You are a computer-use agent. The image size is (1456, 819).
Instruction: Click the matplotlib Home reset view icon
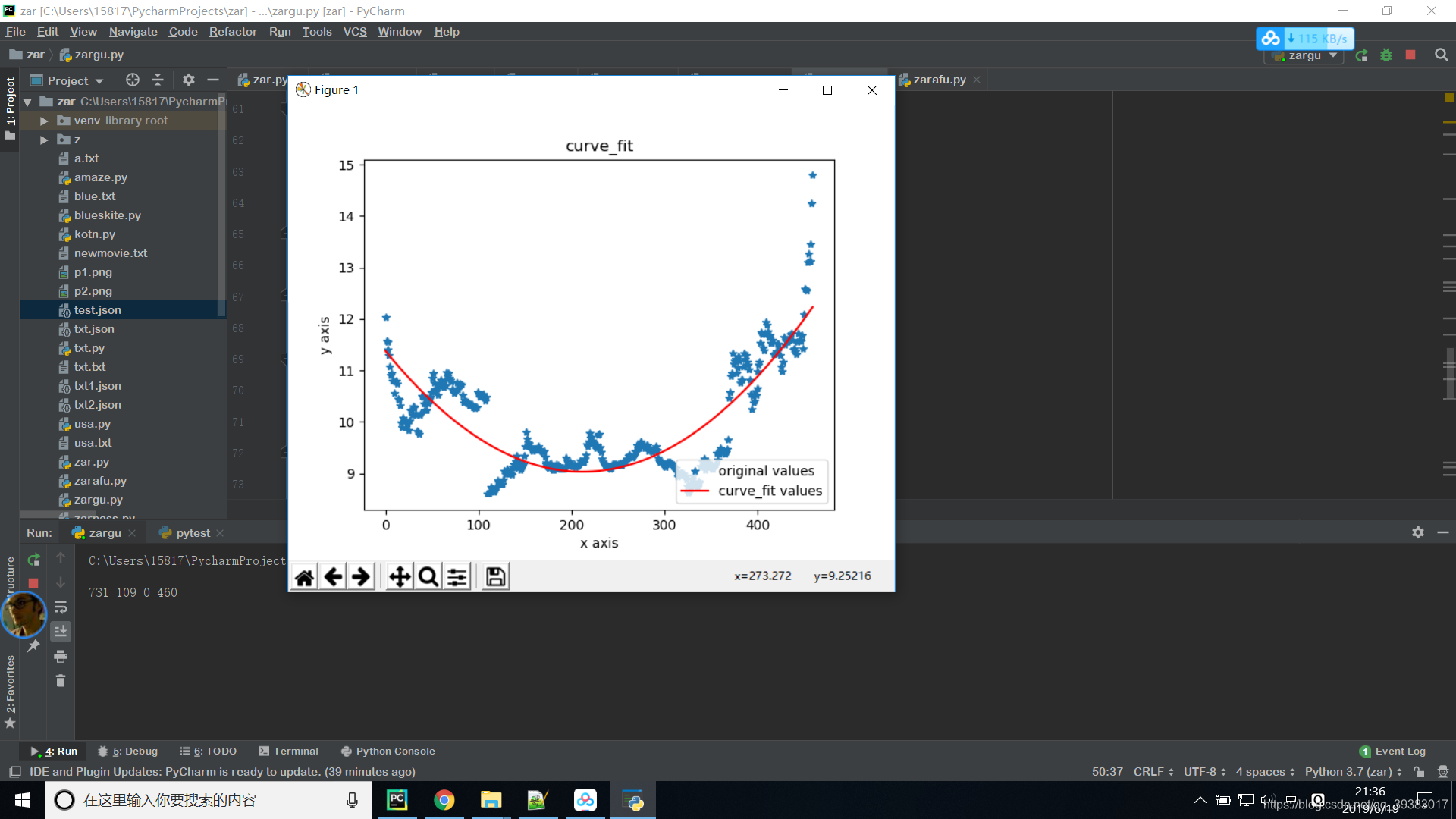pyautogui.click(x=305, y=577)
